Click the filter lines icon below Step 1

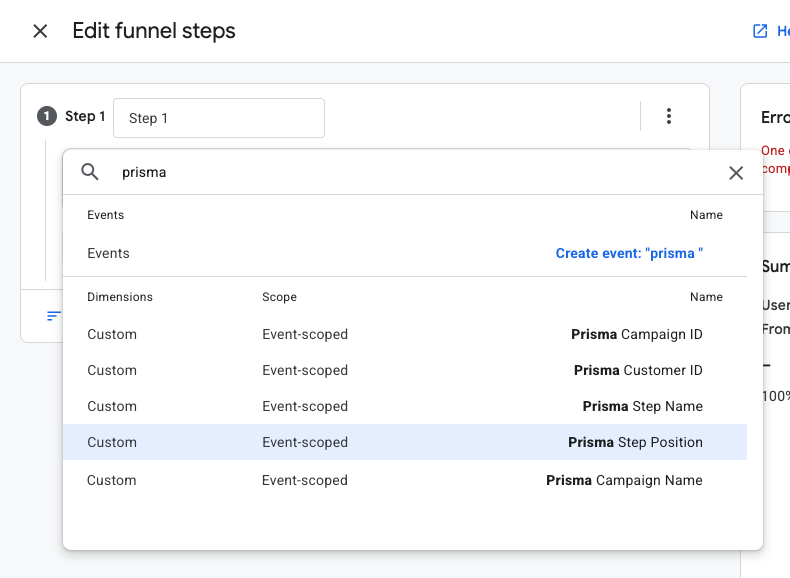53,316
